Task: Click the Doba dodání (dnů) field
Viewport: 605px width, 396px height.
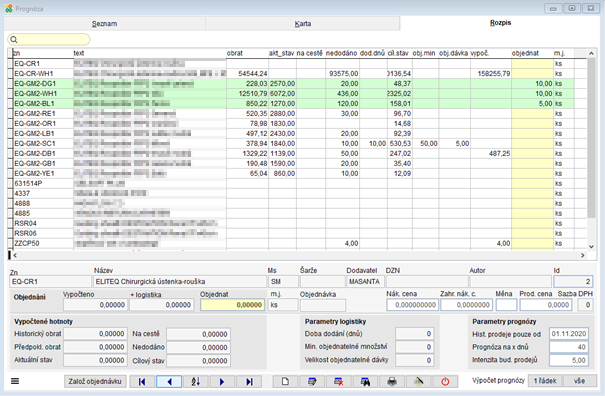Action: tap(414, 333)
